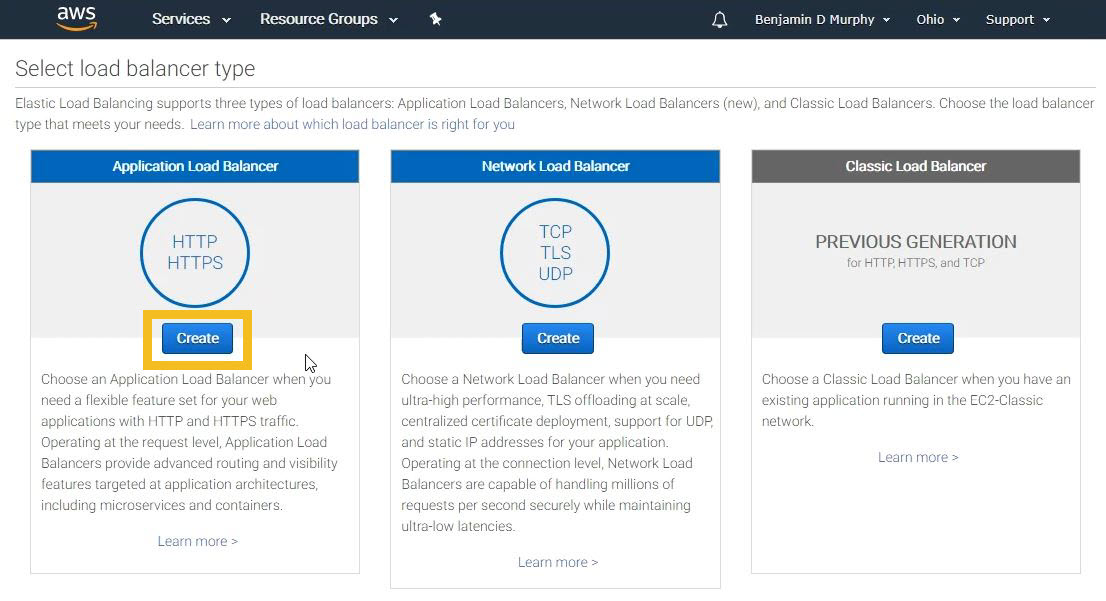This screenshot has width=1106, height=601.
Task: Click the PREVIOUS GENERATION text
Action: click(x=916, y=242)
